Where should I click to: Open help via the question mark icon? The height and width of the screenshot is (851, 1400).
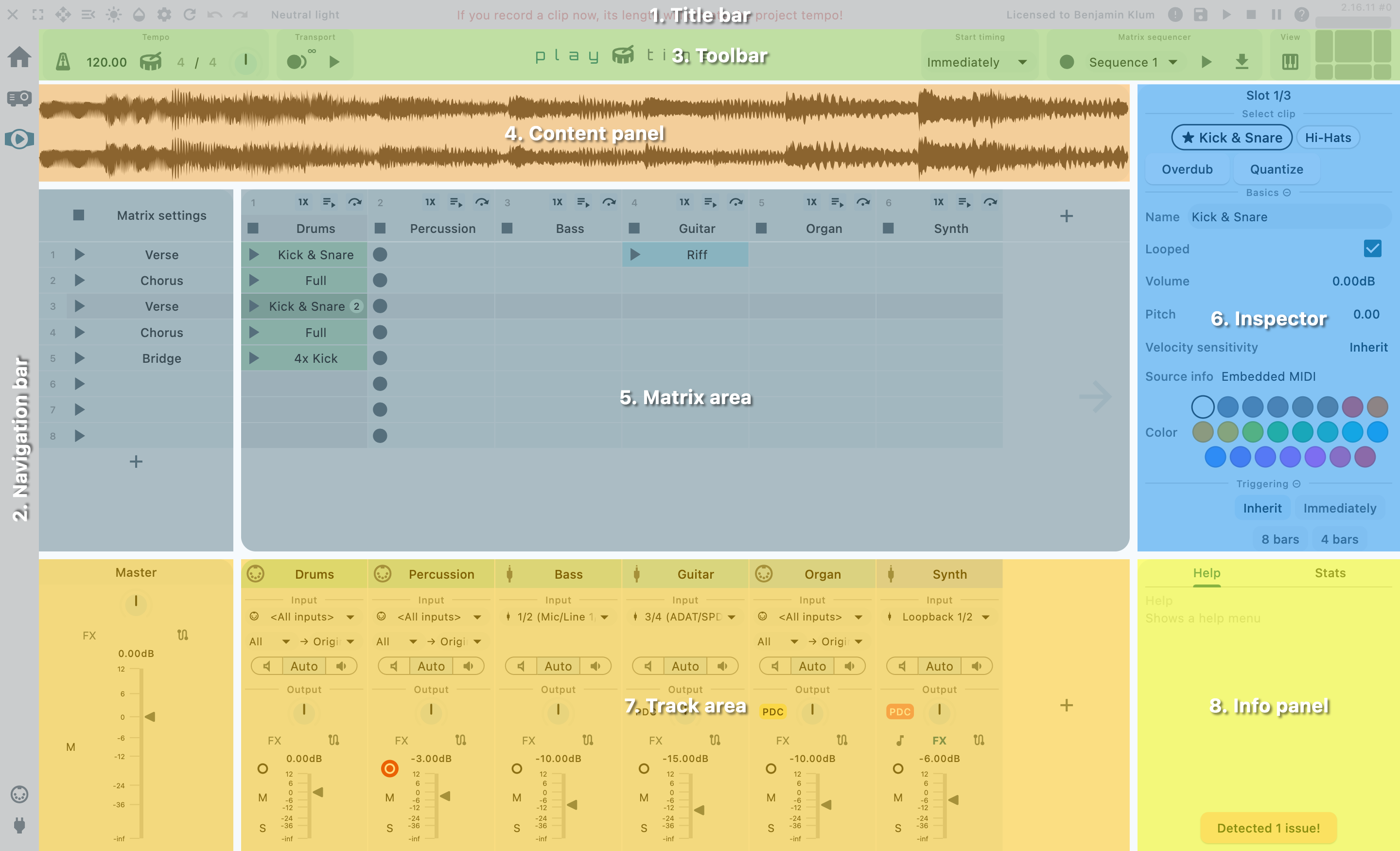1302,15
